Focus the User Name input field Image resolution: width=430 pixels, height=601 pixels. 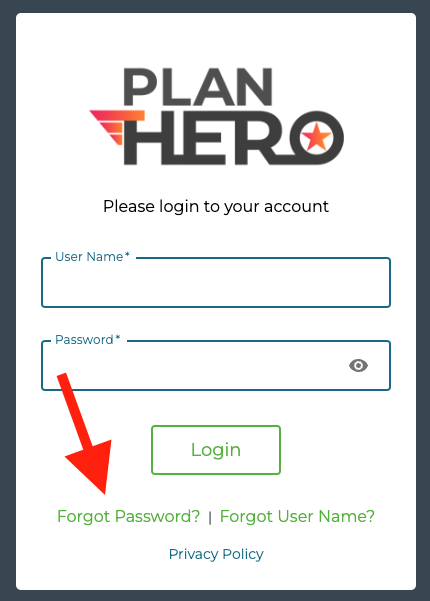coord(216,282)
